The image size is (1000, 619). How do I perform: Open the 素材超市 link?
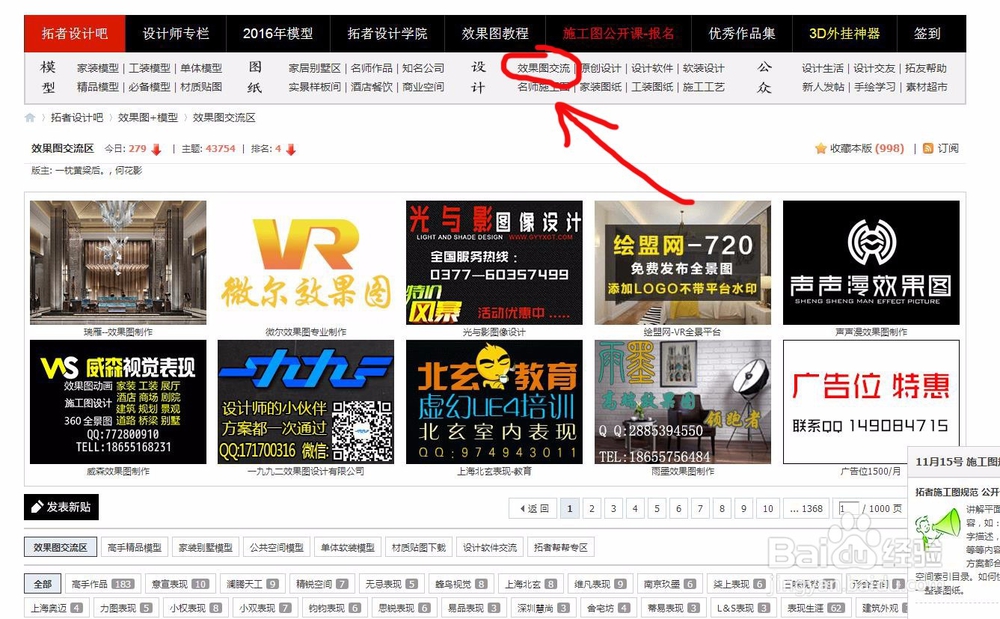click(x=926, y=89)
